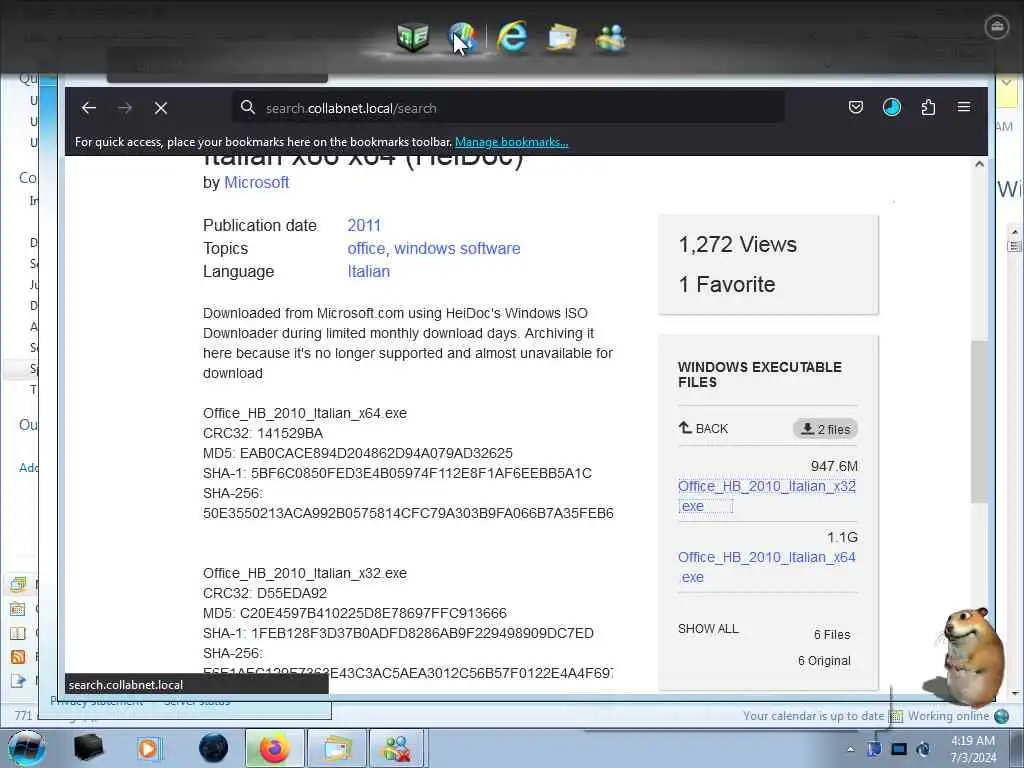
Task: Launch the mail envelope icon in top dock
Action: pos(562,37)
